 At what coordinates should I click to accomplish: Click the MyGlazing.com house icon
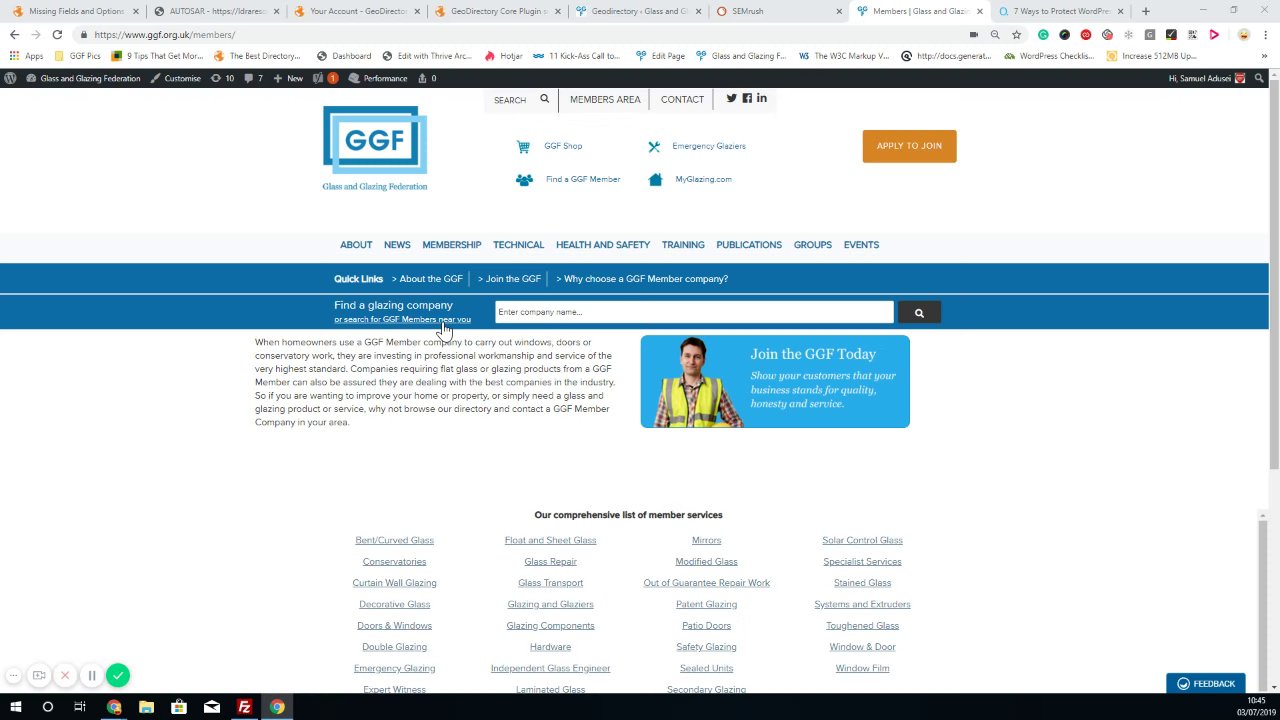pyautogui.click(x=655, y=180)
